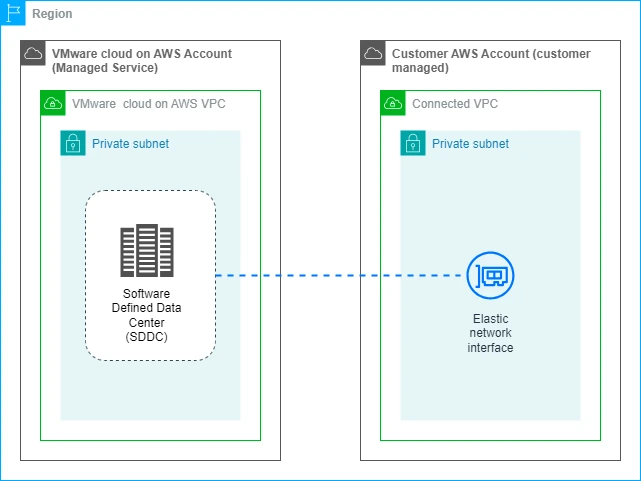Viewport: 641px width, 481px height.
Task: Click the green VMware cloud on AWS VPC icon
Action: point(53,103)
